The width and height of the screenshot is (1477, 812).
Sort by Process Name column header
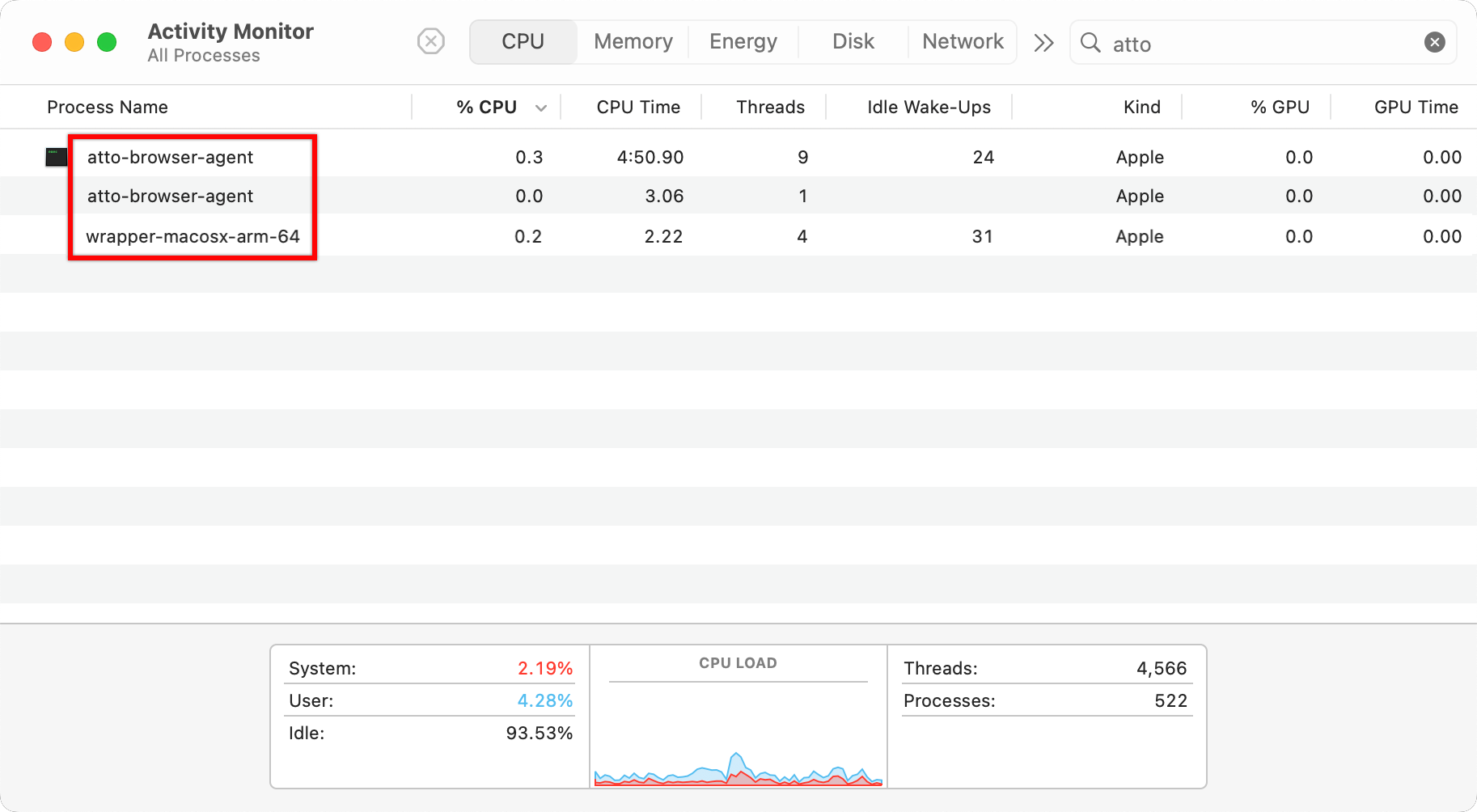coord(108,107)
